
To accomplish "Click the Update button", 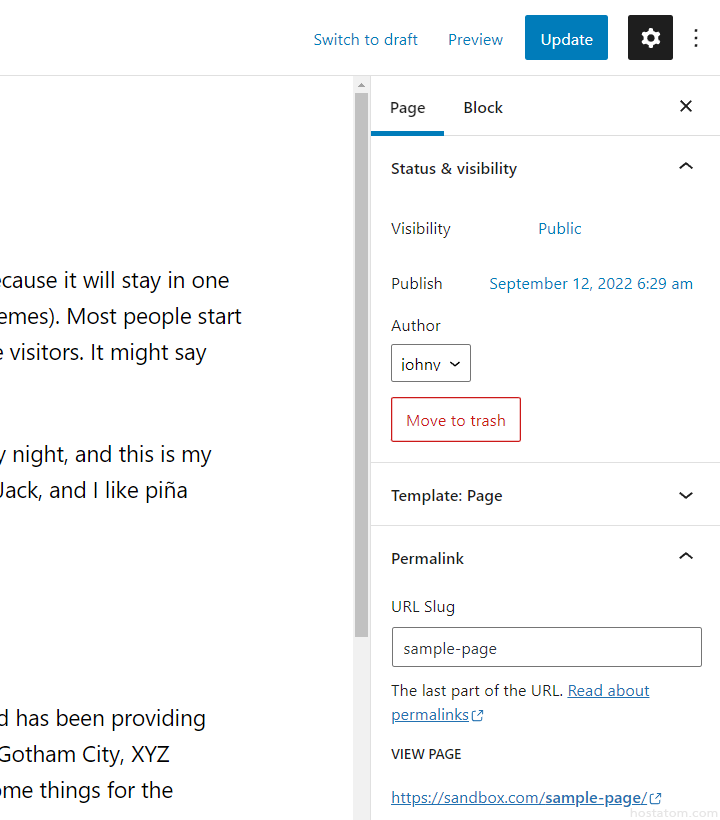I will coord(566,39).
